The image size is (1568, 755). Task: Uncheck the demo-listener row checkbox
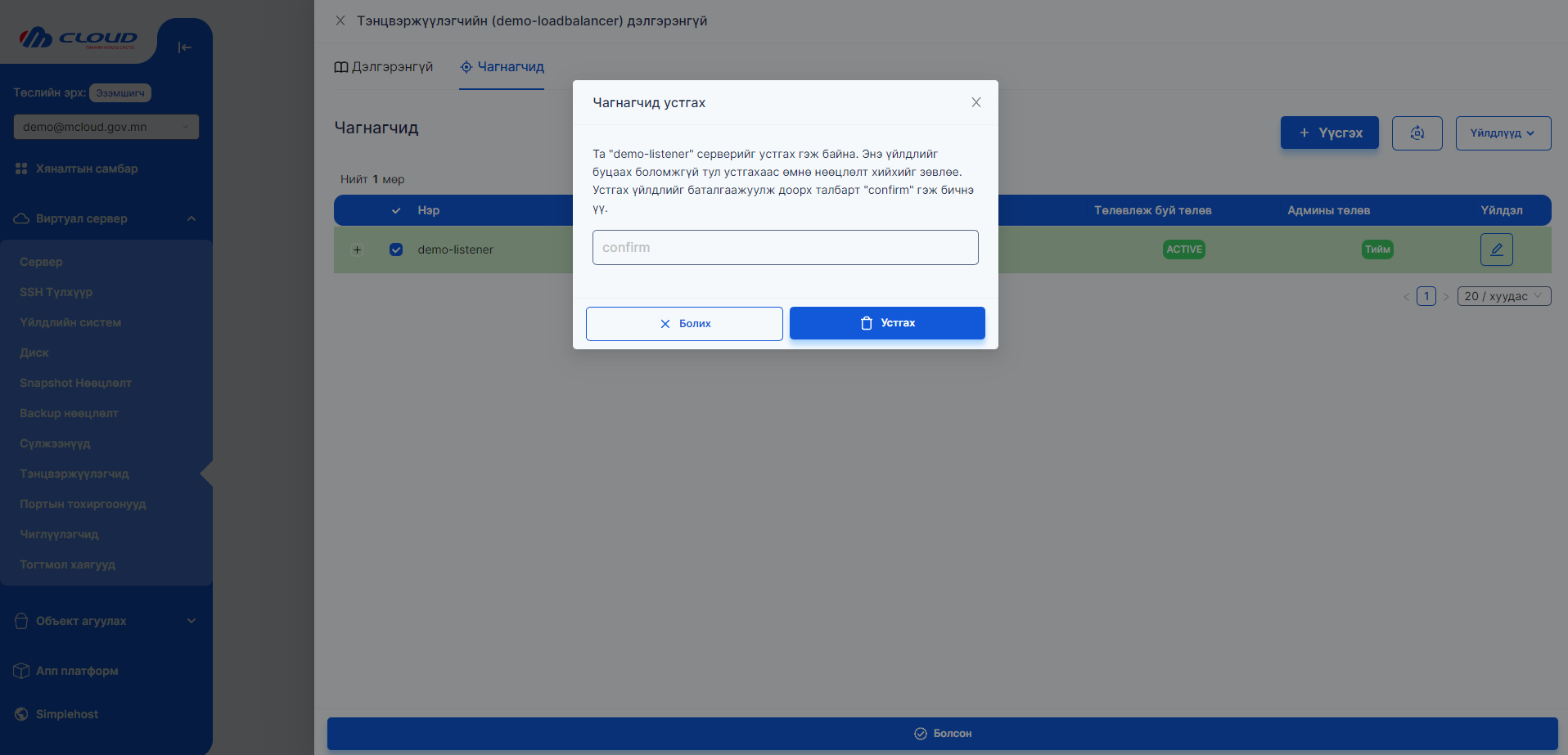[396, 249]
